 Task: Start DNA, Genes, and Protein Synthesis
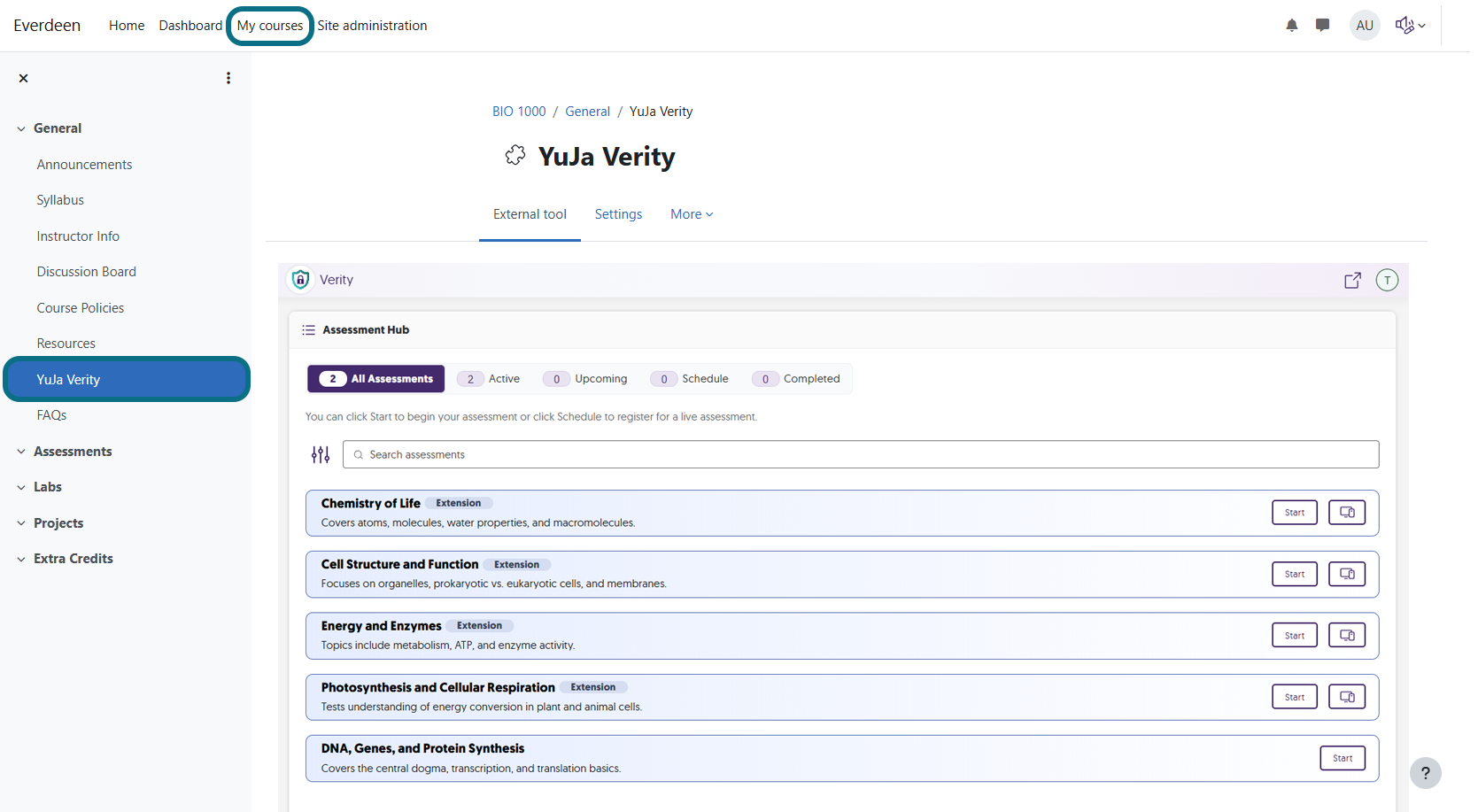[x=1343, y=758]
